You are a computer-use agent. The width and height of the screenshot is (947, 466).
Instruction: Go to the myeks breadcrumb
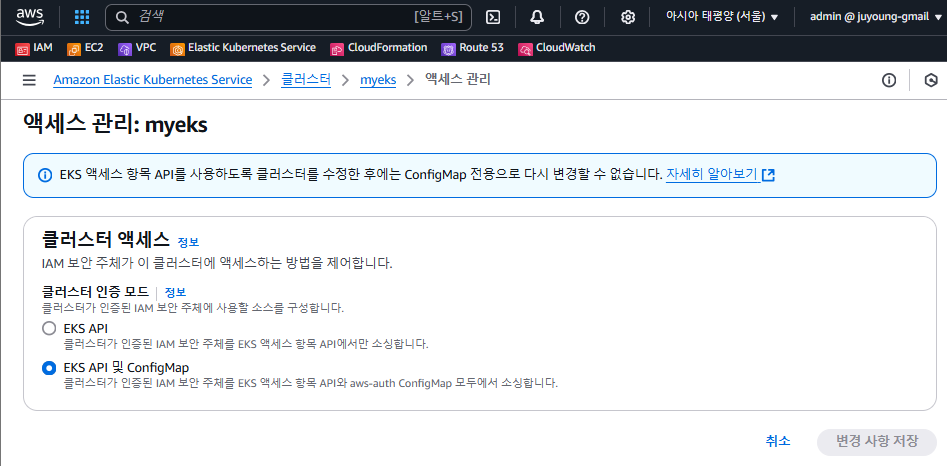click(378, 80)
